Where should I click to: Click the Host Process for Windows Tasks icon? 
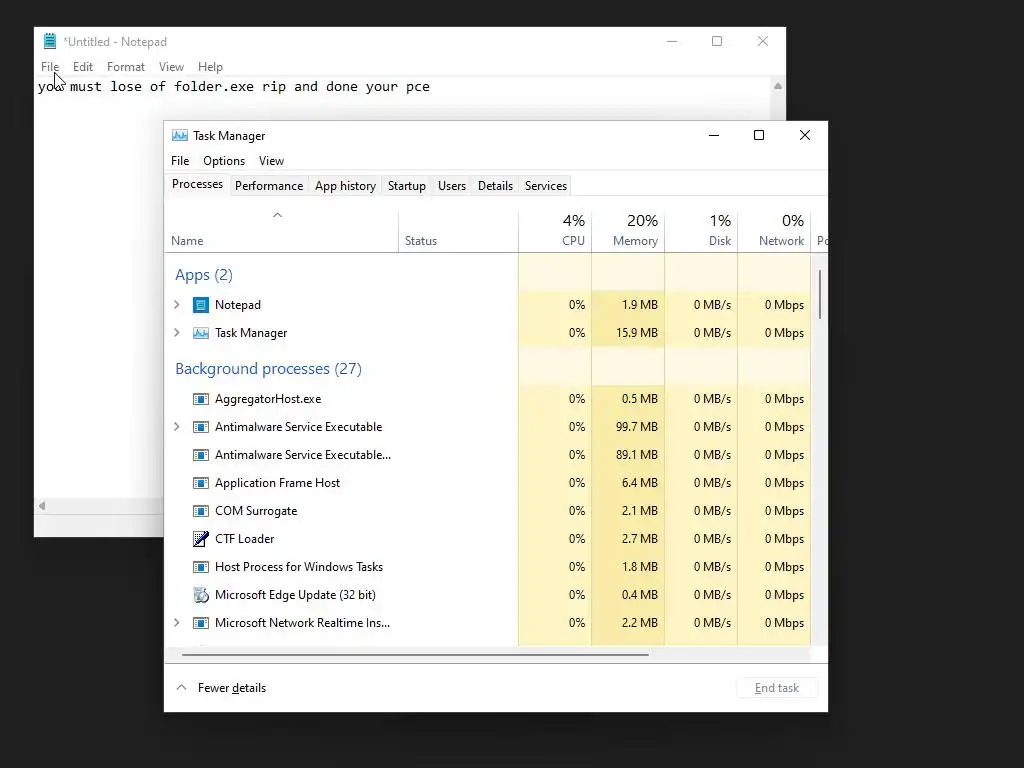coord(200,567)
